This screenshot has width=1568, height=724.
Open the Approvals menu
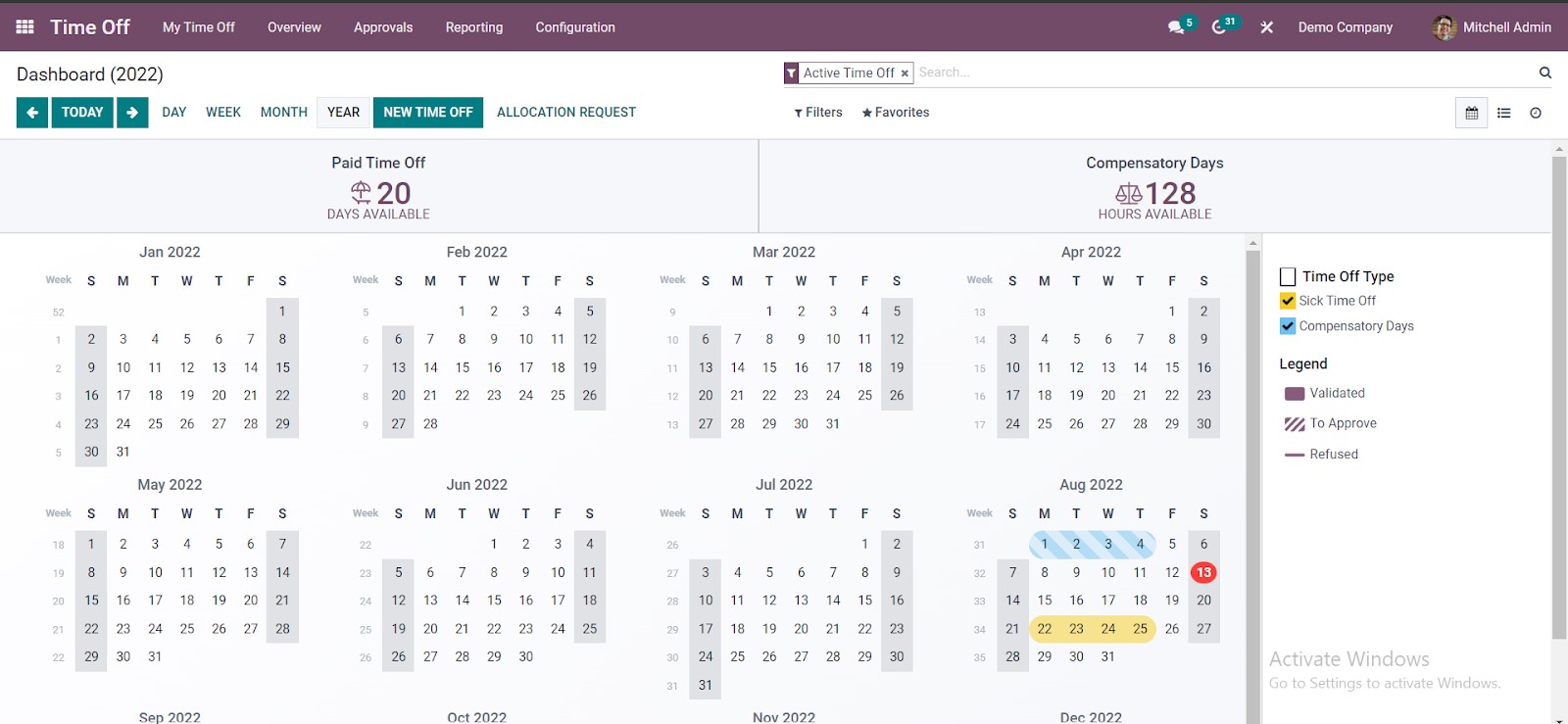[x=383, y=27]
